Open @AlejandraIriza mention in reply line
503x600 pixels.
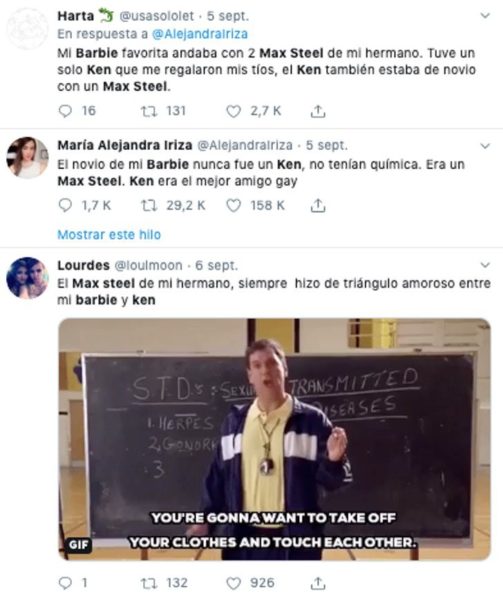pos(200,34)
